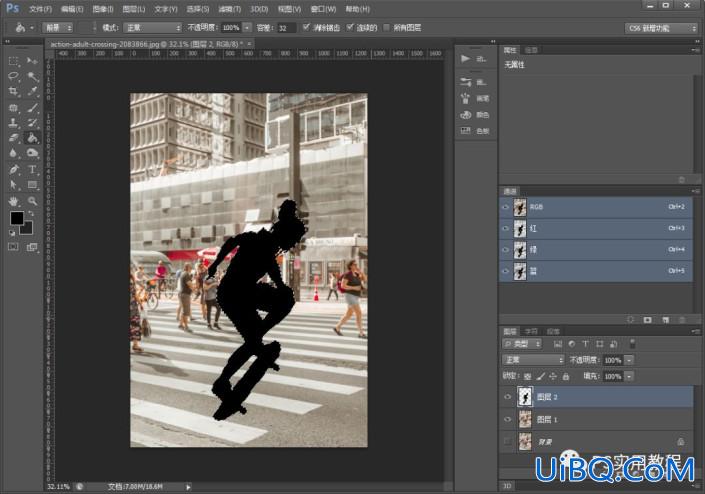The height and width of the screenshot is (494, 705).
Task: Select the Horizontal Type tool
Action: click(x=32, y=169)
